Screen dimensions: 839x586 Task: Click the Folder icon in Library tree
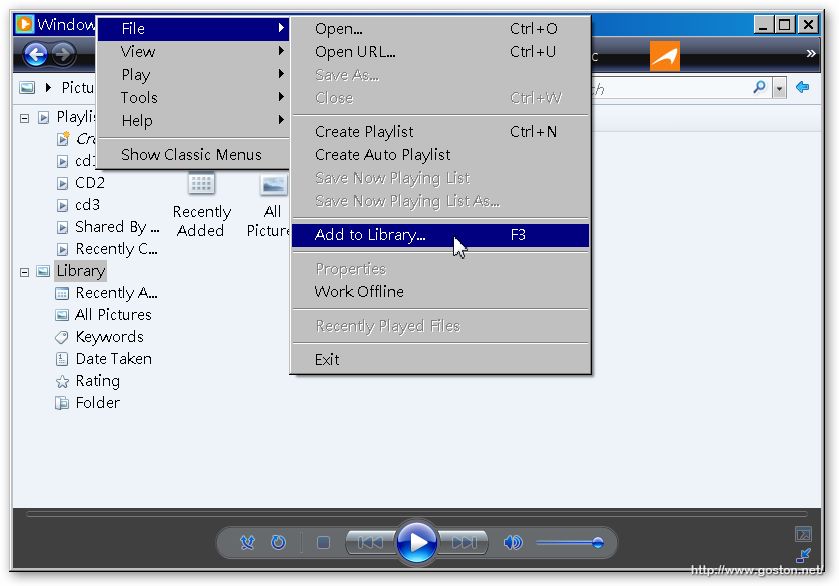coord(62,403)
